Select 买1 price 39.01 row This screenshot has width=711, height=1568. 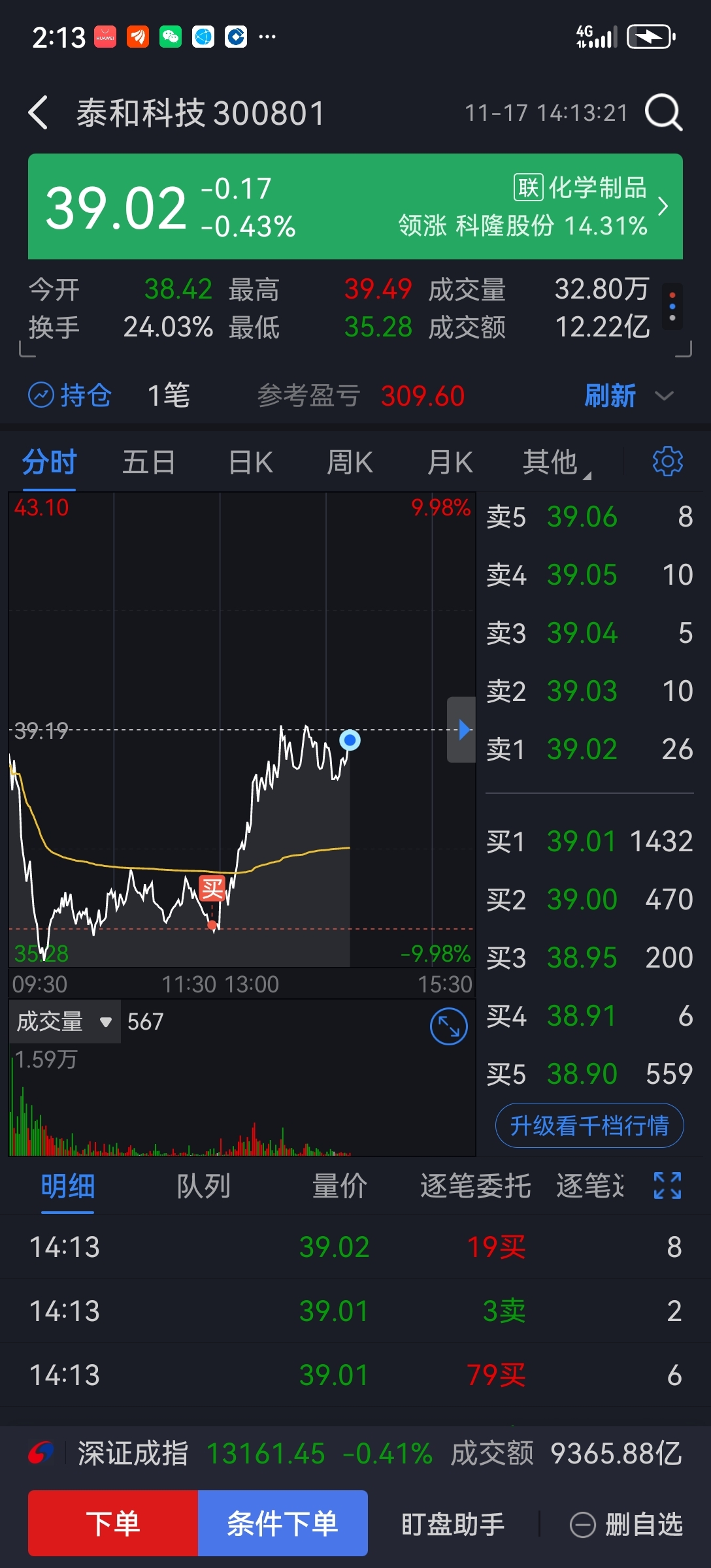[589, 841]
